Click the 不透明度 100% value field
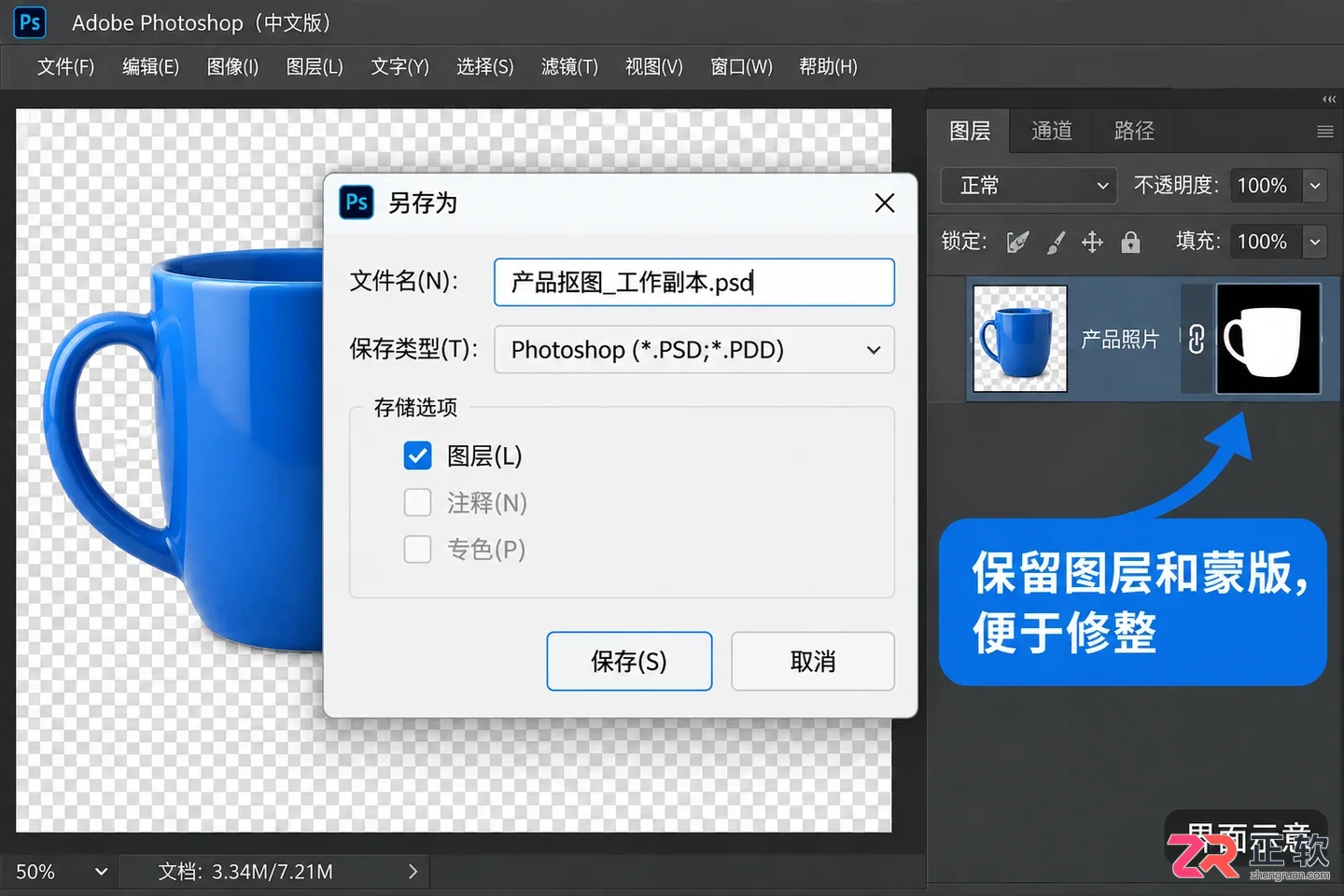 [x=1266, y=186]
